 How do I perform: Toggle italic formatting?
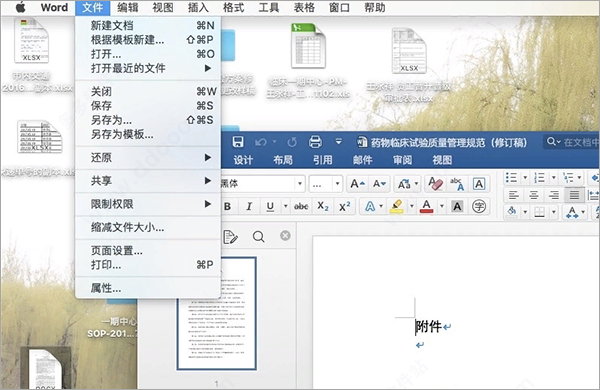click(x=249, y=207)
